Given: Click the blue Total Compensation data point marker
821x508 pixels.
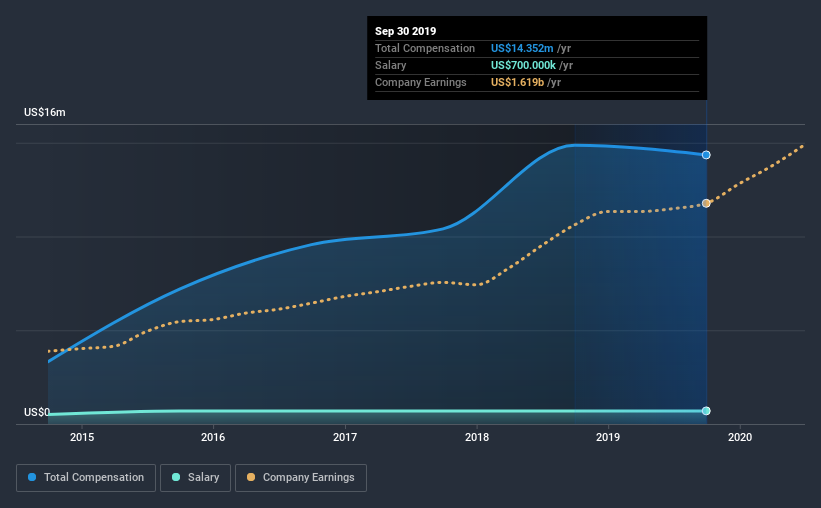Looking at the screenshot, I should 706,155.
